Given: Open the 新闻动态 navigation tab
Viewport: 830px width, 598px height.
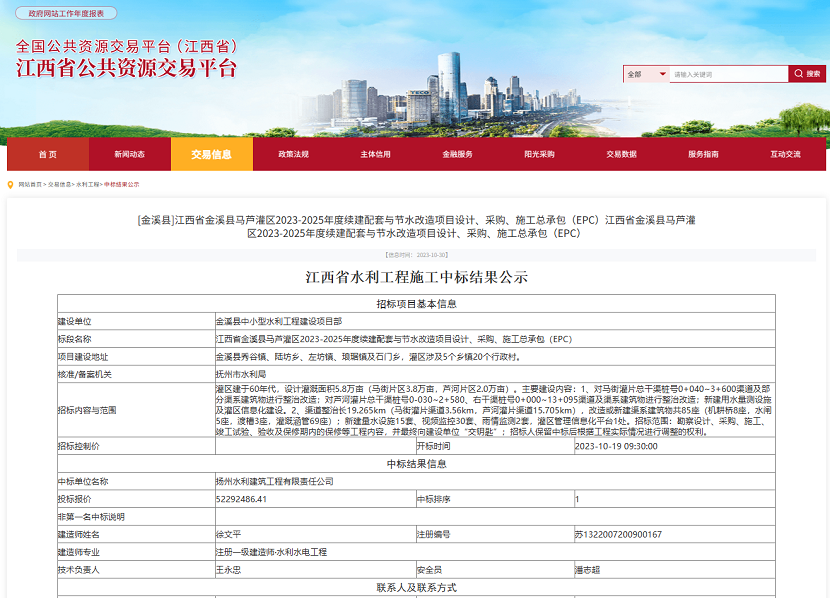Looking at the screenshot, I should (130, 154).
